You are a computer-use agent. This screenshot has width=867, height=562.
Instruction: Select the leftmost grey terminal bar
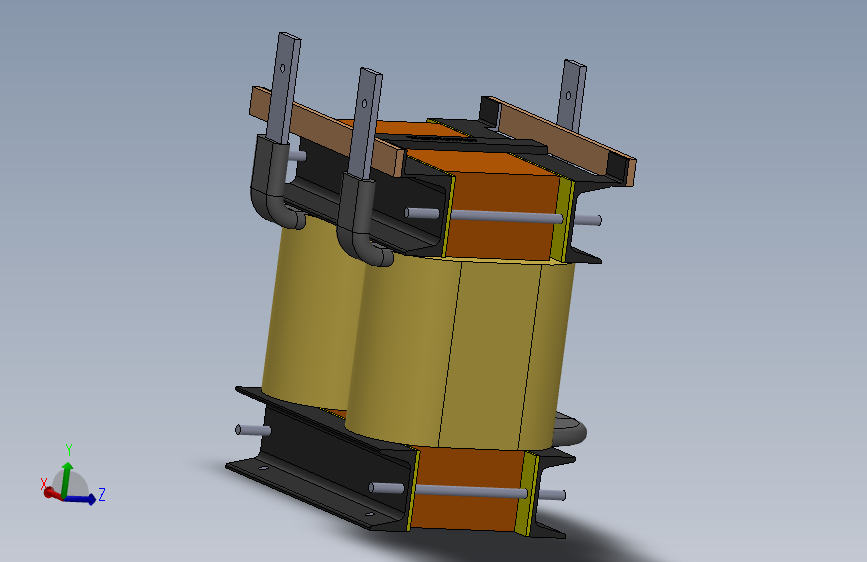(x=283, y=89)
